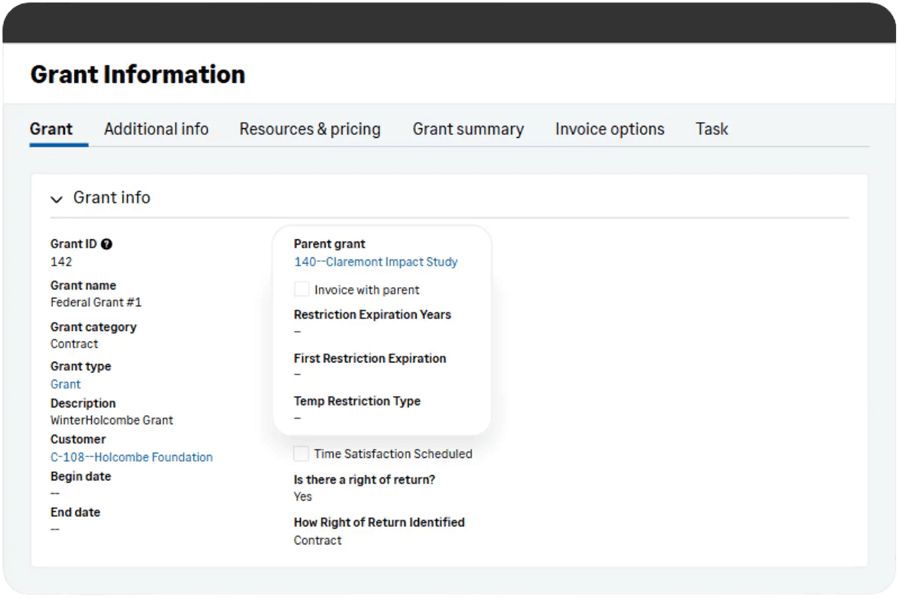Enable the Time Satisfaction Scheduled checkbox
The image size is (900, 598).
coord(301,453)
